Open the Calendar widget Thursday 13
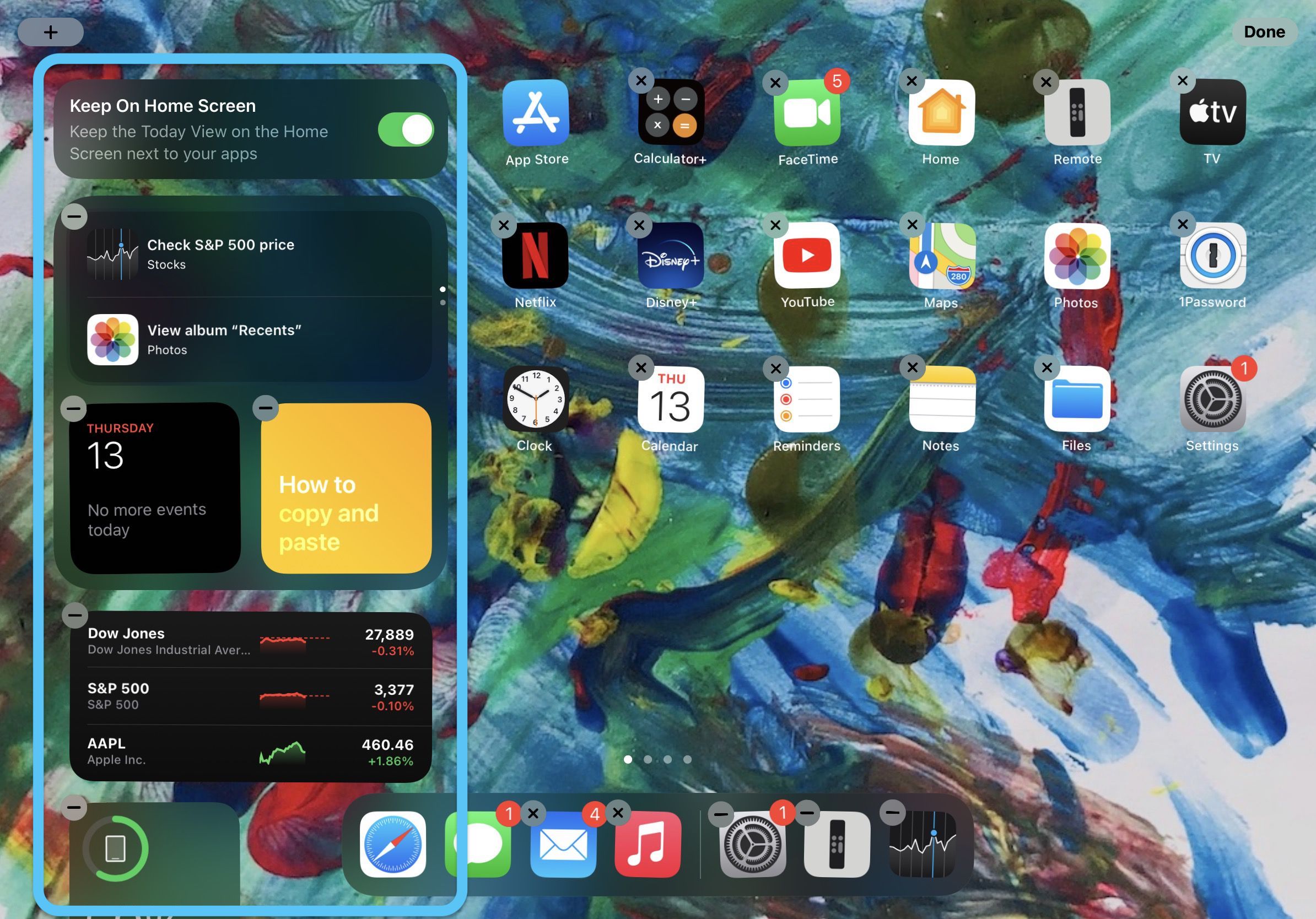The image size is (1316, 919). 155,490
